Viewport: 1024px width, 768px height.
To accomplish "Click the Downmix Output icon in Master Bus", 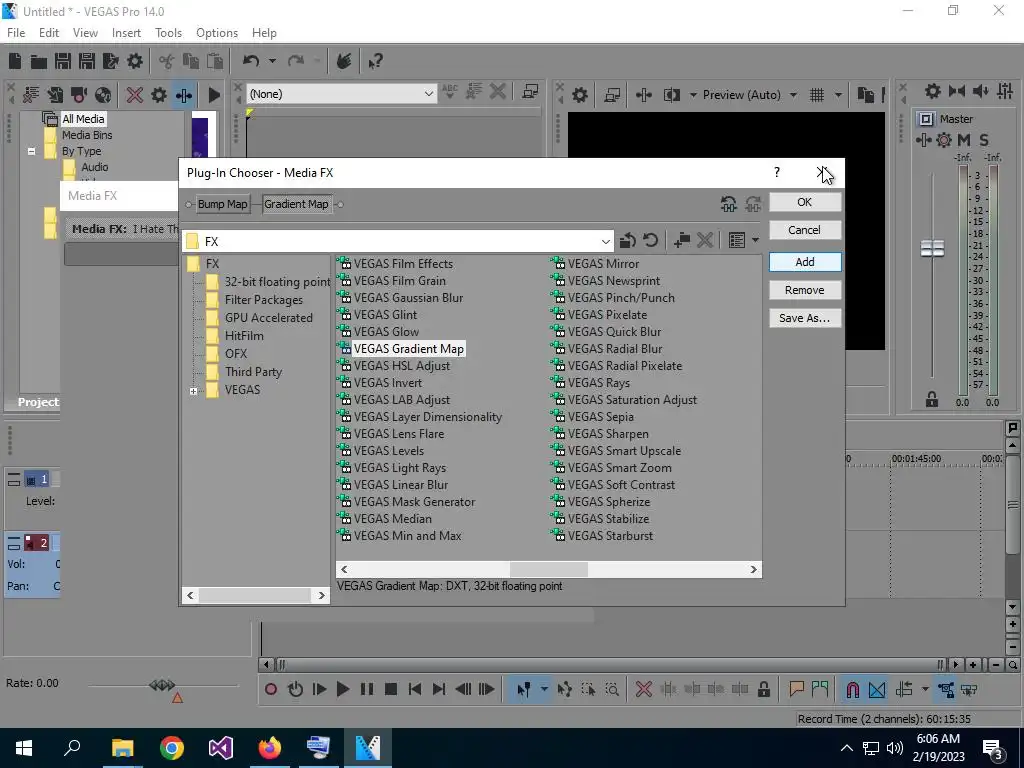I will [957, 91].
